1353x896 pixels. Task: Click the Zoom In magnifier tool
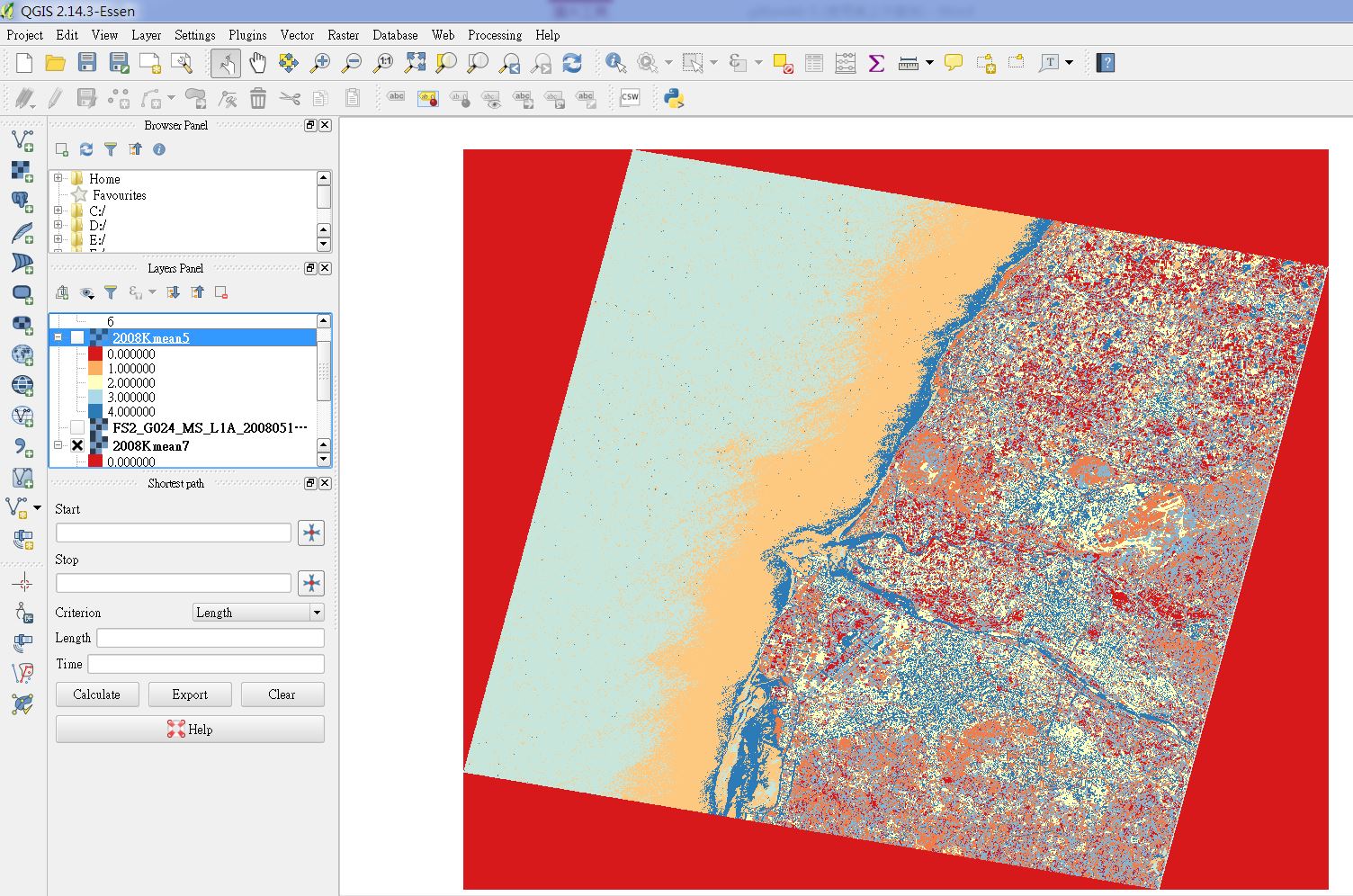coord(319,63)
